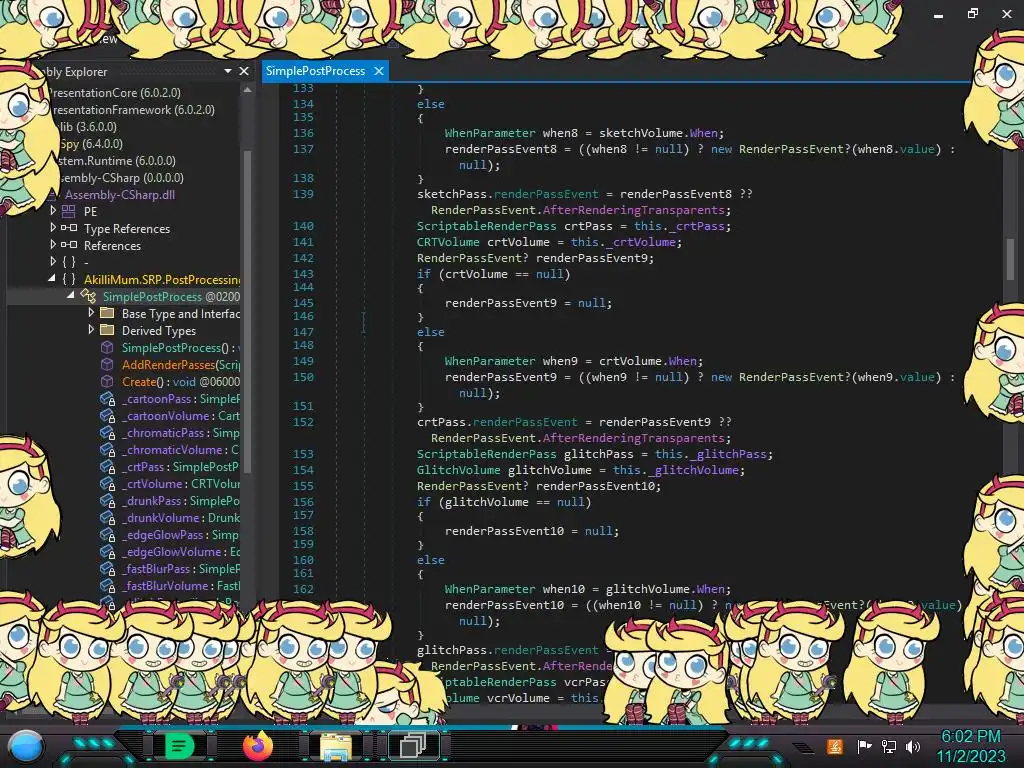The image size is (1024, 768).
Task: Click the Base Type and Interfaces folder icon
Action: [x=107, y=313]
